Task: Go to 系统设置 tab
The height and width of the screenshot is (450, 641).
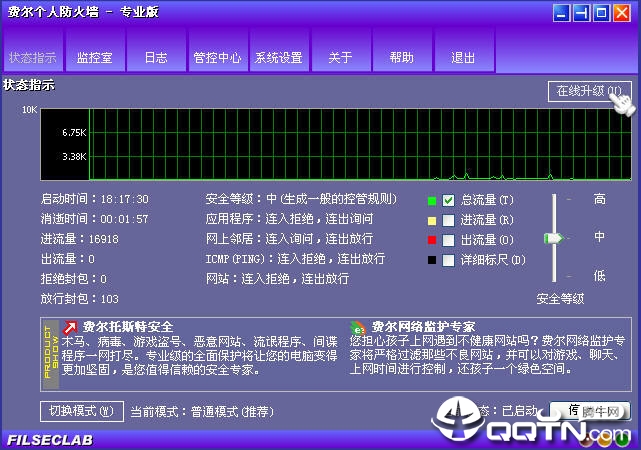Action: (x=279, y=50)
